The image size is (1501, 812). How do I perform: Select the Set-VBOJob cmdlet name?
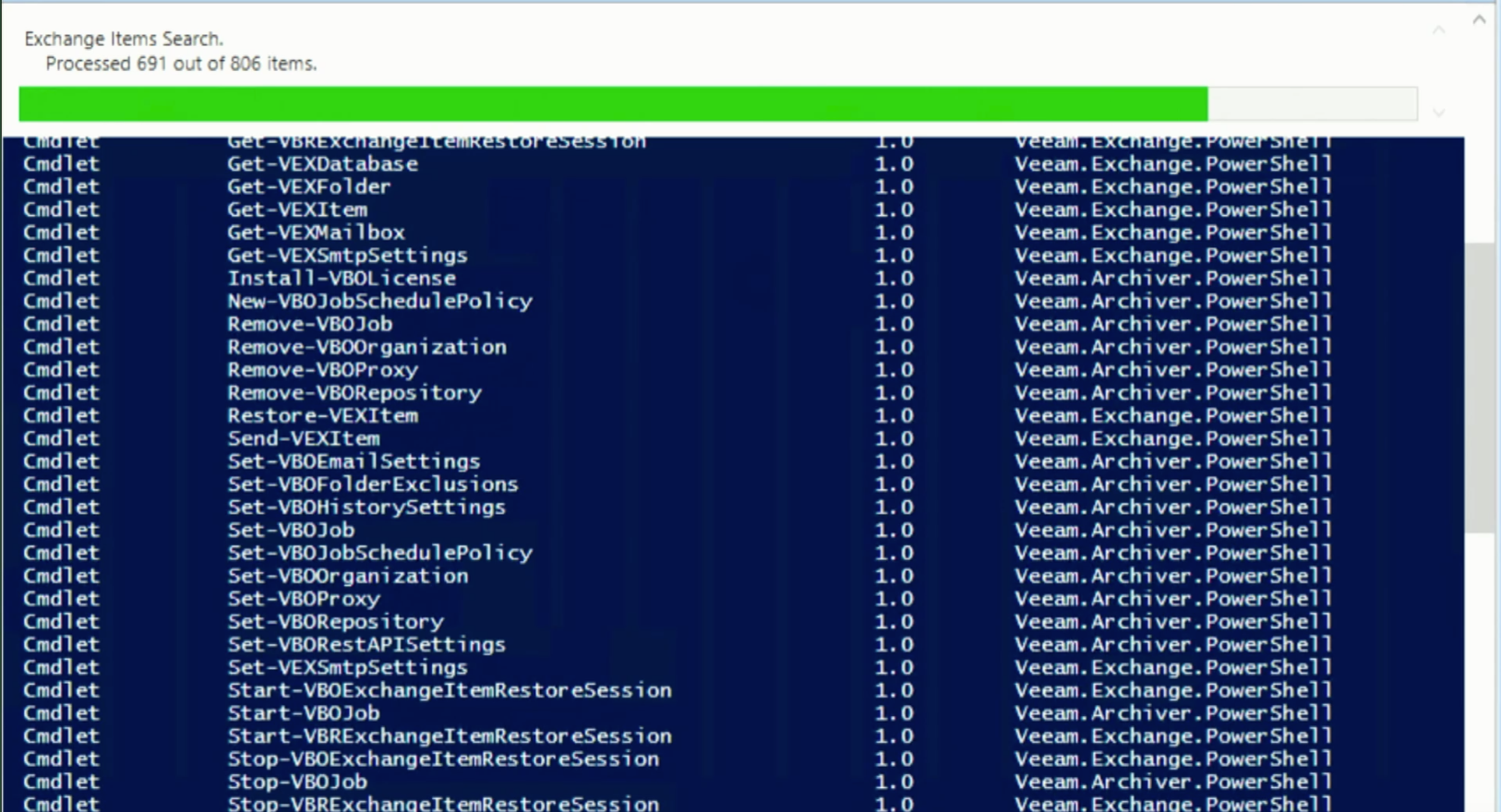click(291, 531)
